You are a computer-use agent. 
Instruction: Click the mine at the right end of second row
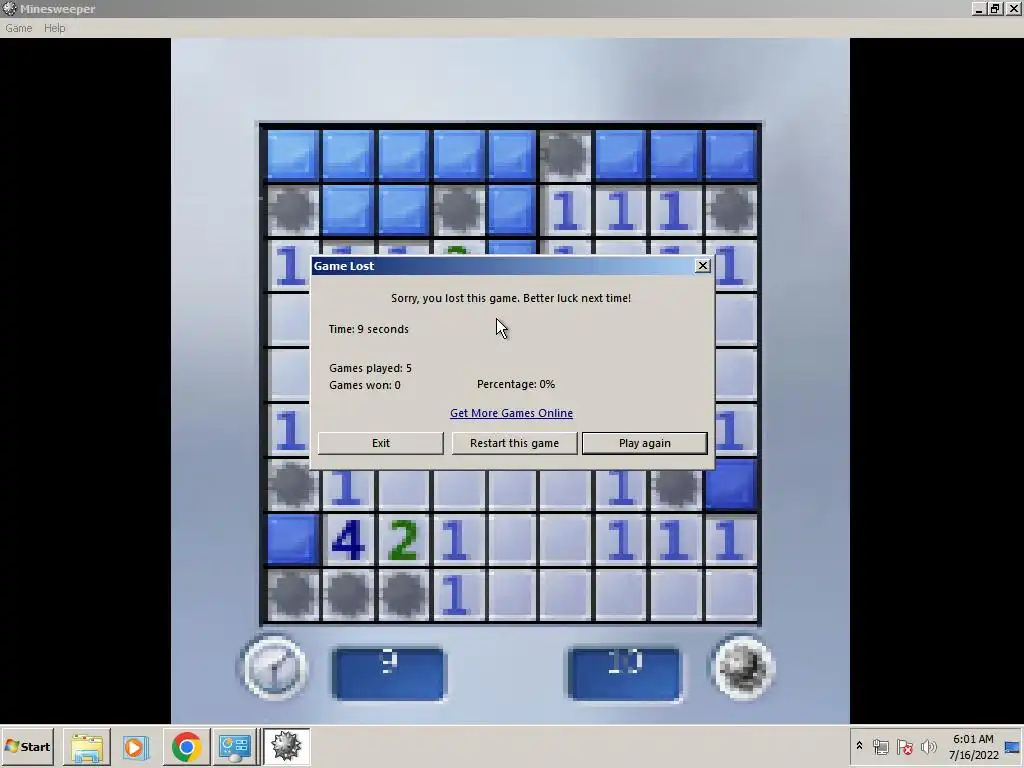[731, 210]
